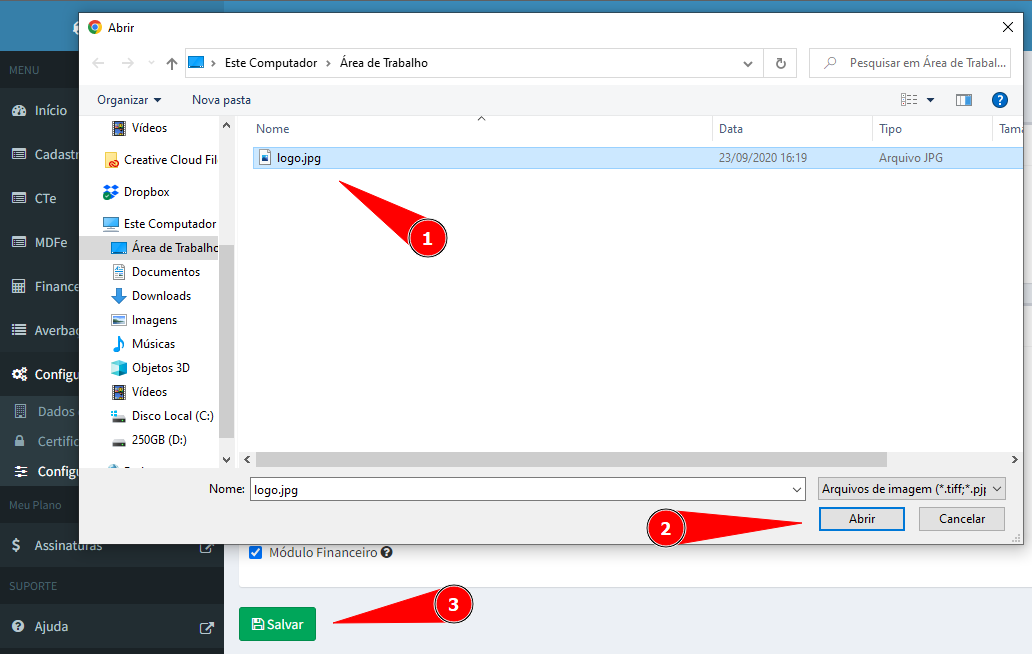This screenshot has width=1032, height=654.
Task: Click the up-folder arrow in the dialog
Action: [172, 63]
